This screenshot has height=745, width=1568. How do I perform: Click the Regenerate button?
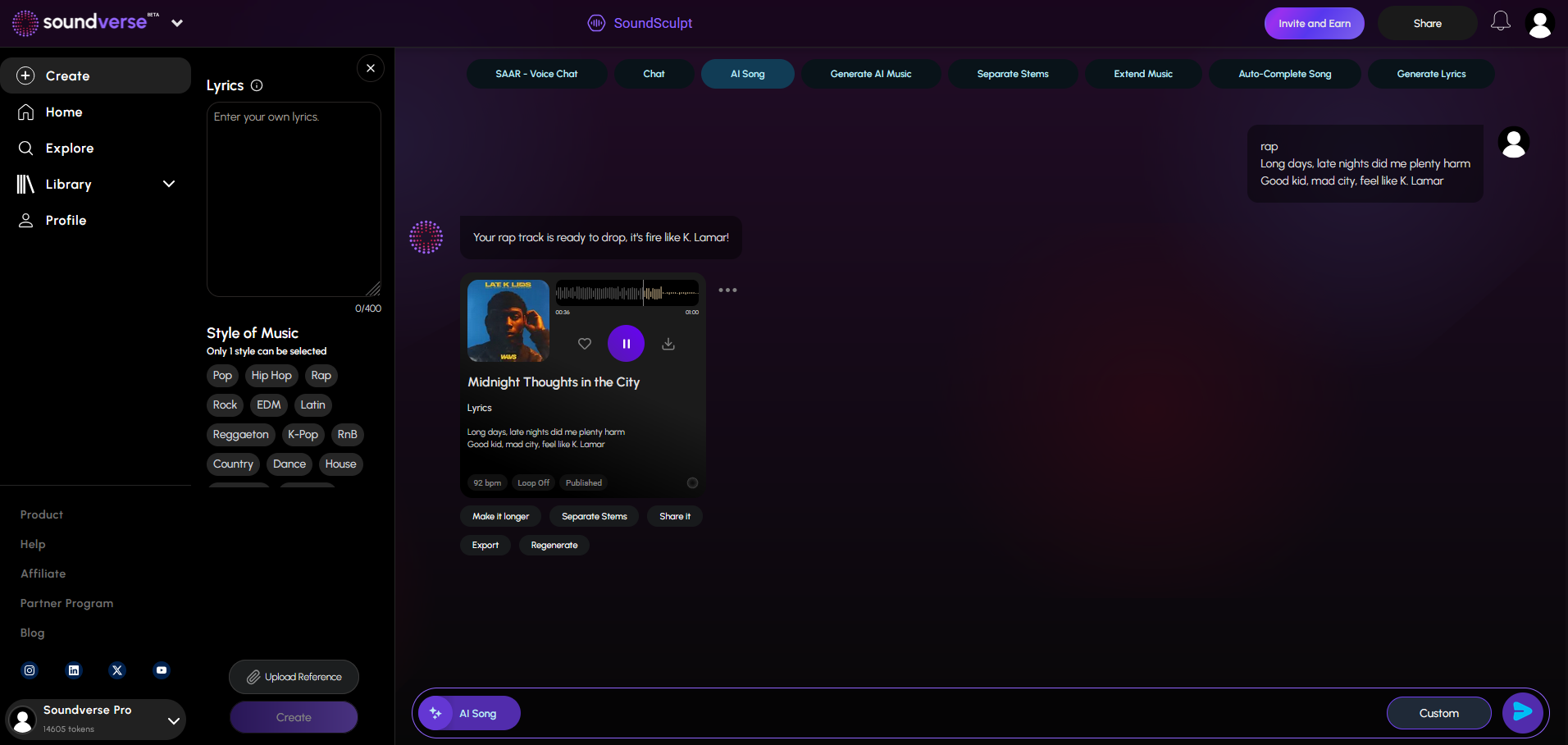554,545
